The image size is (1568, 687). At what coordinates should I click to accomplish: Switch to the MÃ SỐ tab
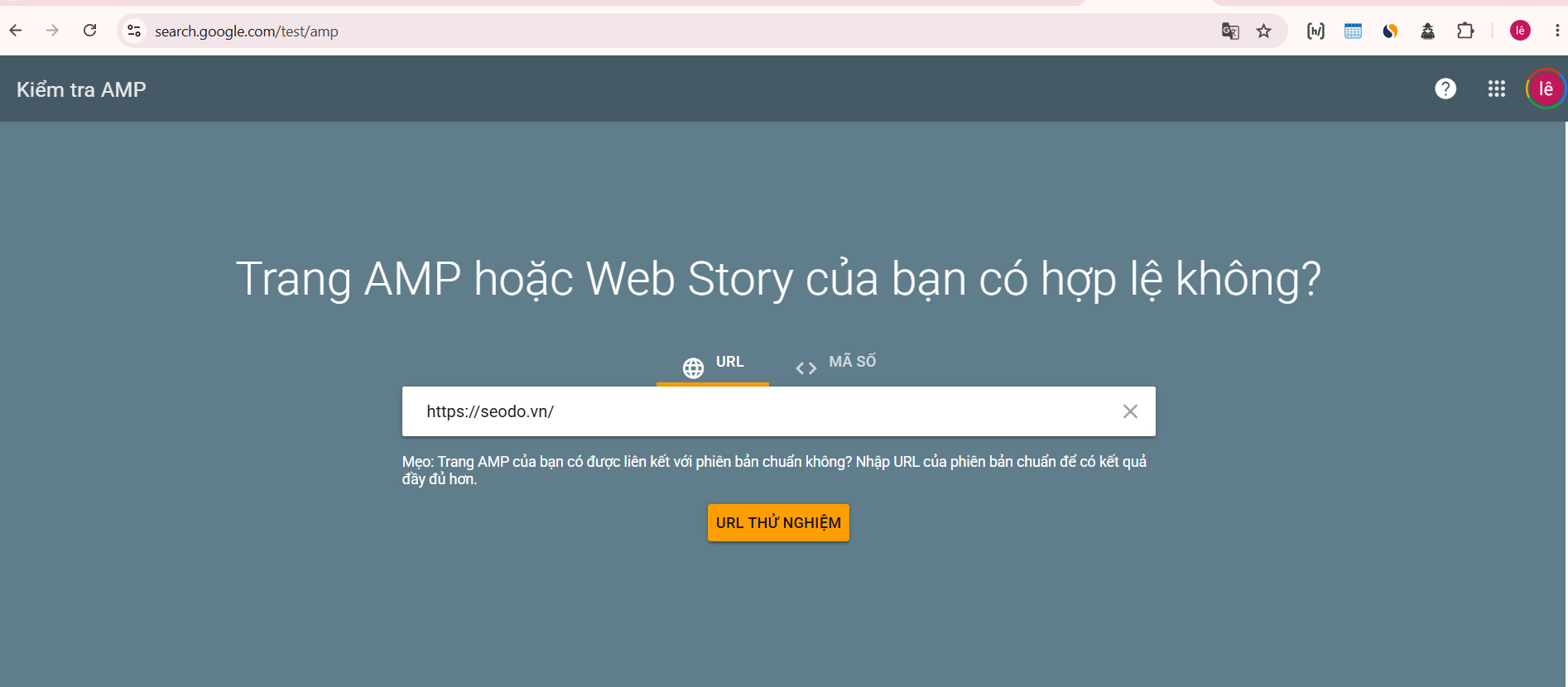835,364
